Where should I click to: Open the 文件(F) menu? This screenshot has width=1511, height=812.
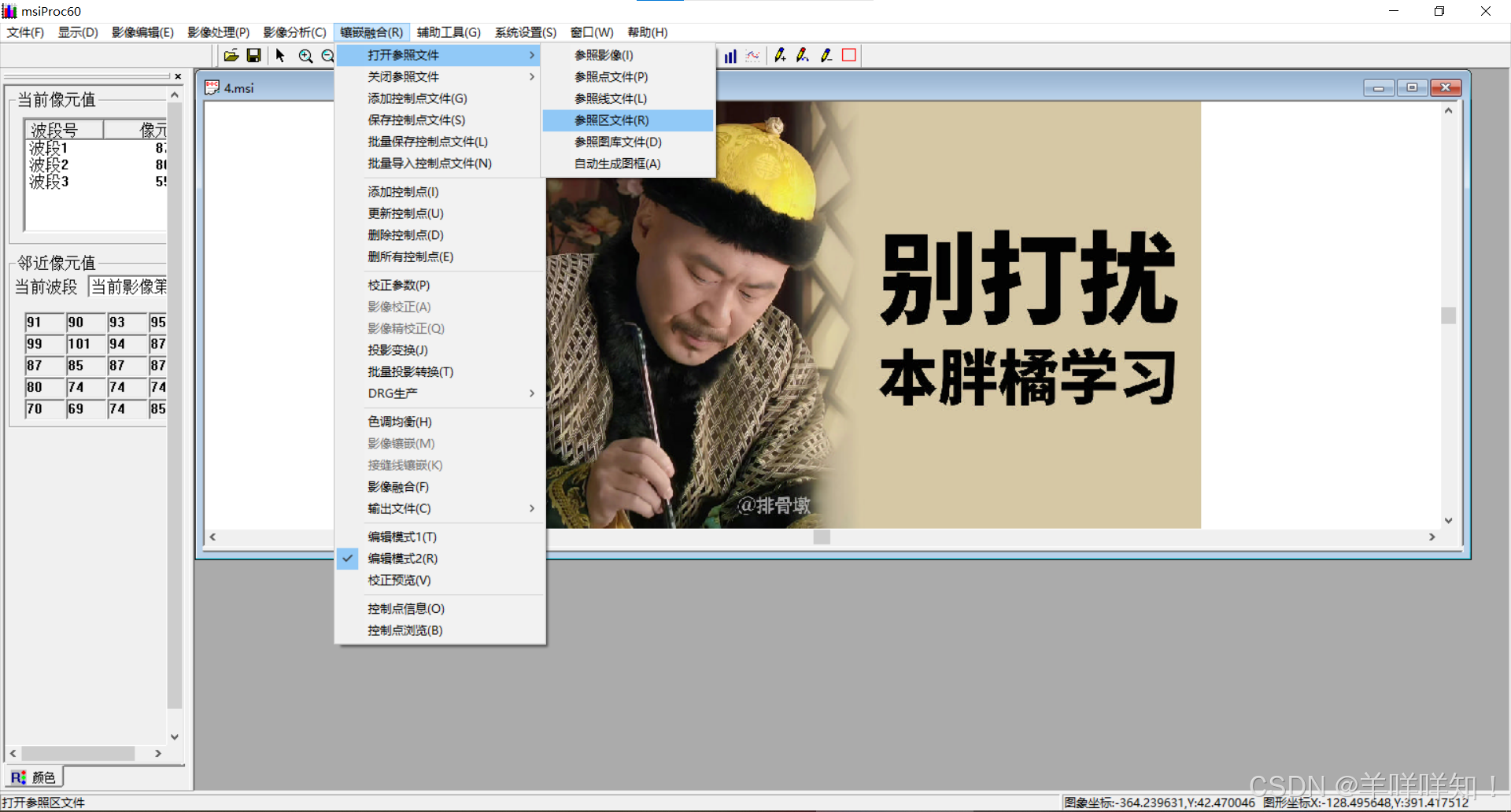(x=25, y=32)
